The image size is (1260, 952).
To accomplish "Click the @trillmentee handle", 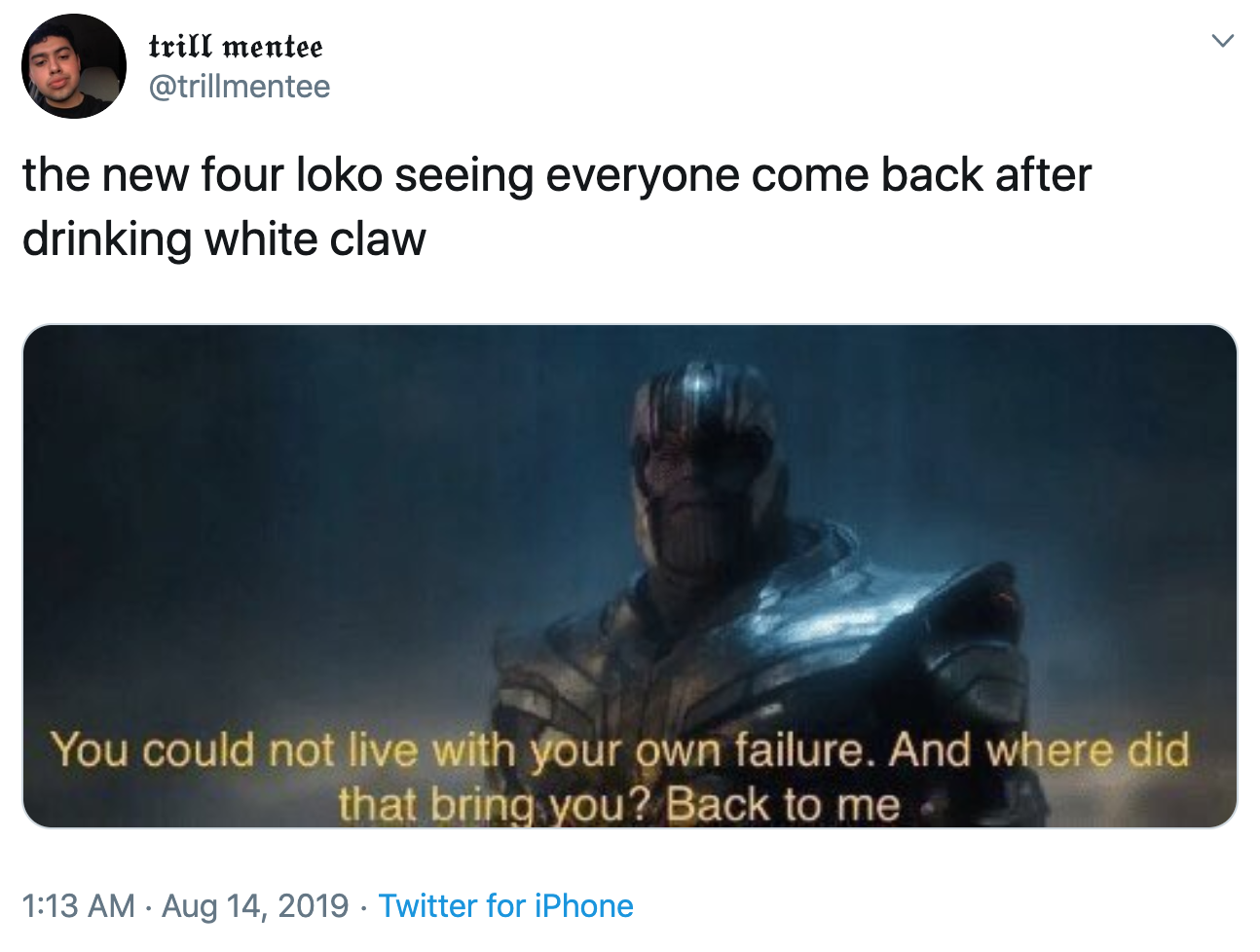I will (241, 86).
